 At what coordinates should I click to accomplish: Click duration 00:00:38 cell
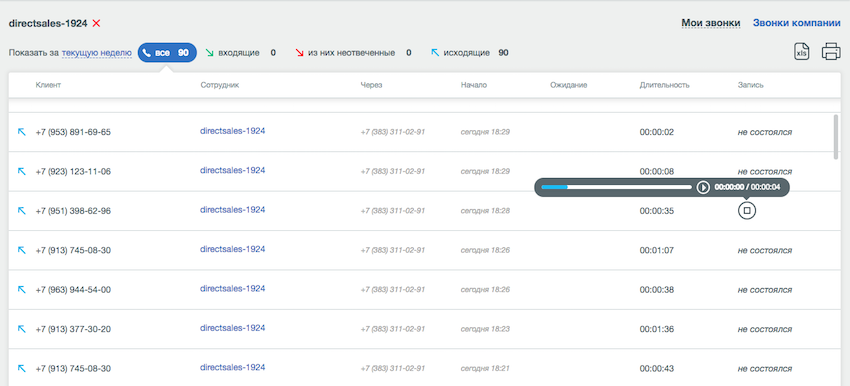click(656, 290)
